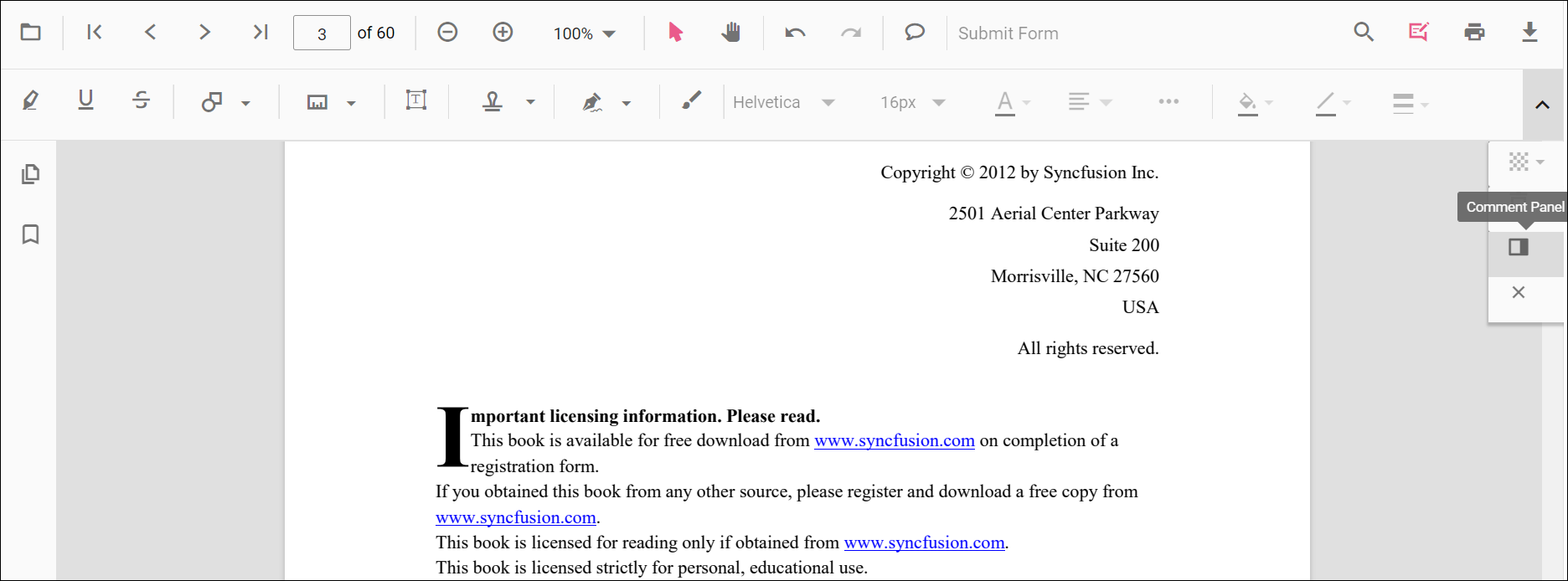Toggle the Comment Panel button
The width and height of the screenshot is (1568, 581).
pyautogui.click(x=1519, y=247)
